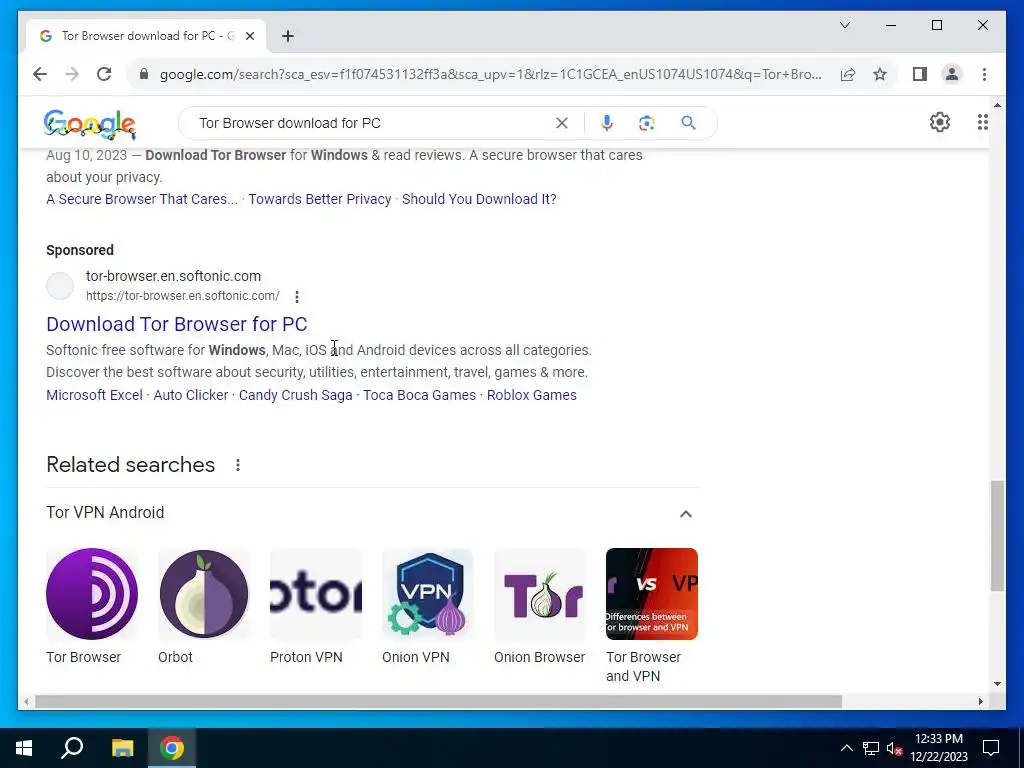
Task: Open Roblox Games sitelink
Action: [532, 395]
